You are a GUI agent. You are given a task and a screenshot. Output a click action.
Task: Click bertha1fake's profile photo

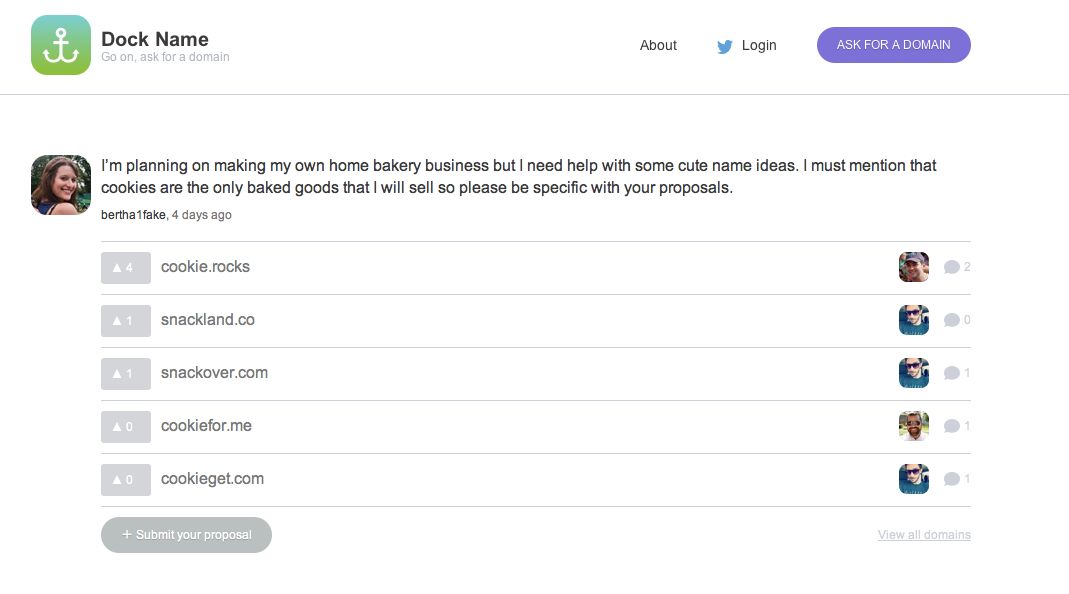tap(61, 185)
